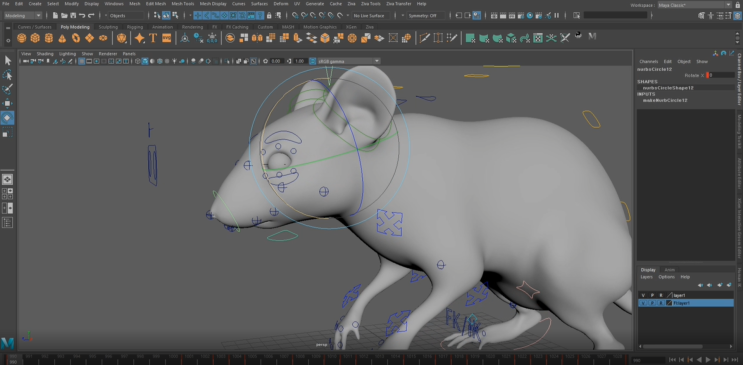Switch to the Rigging shelf tab
This screenshot has width=743, height=365.
tap(135, 27)
